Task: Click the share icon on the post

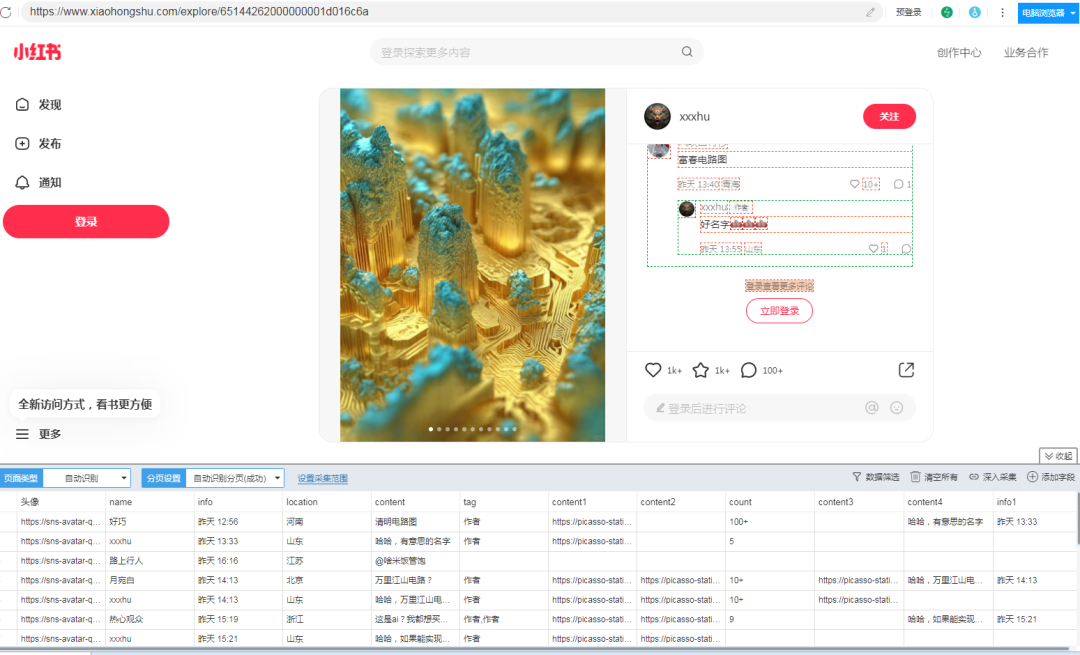Action: [x=906, y=370]
